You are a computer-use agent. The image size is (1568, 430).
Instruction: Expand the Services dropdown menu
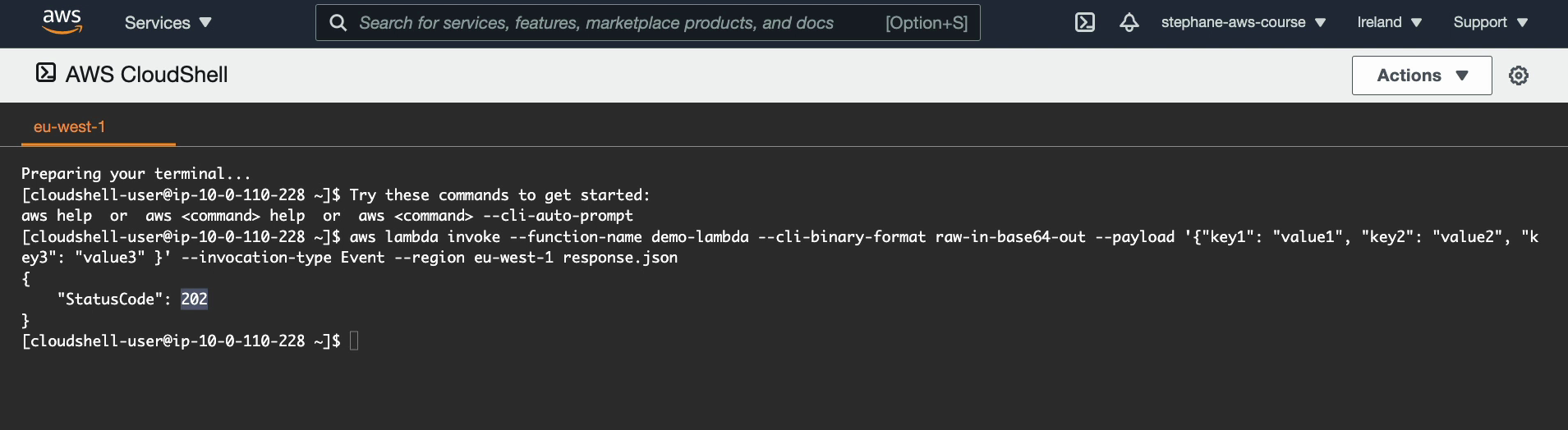[x=168, y=23]
